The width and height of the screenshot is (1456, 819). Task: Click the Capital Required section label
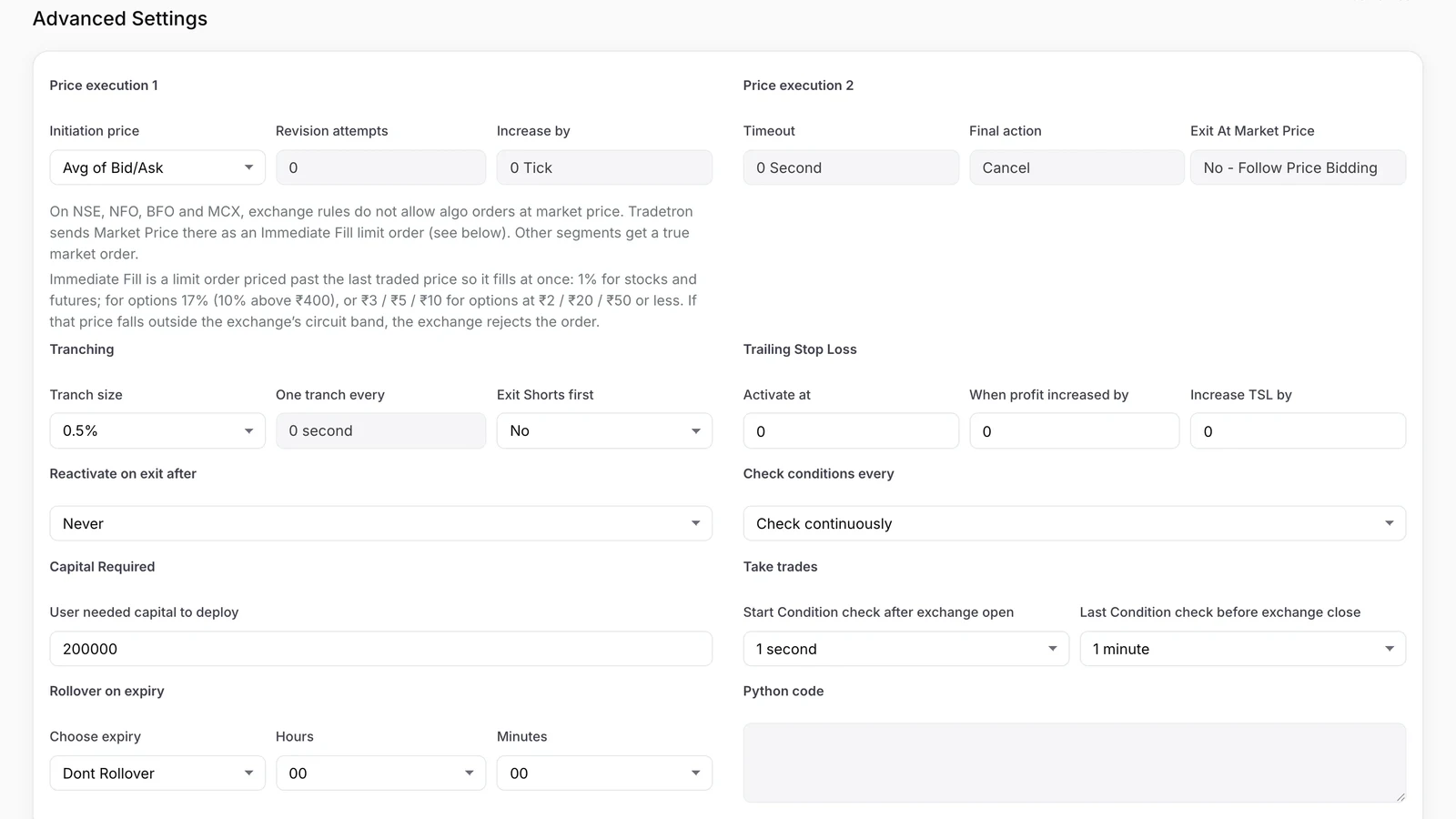(102, 567)
